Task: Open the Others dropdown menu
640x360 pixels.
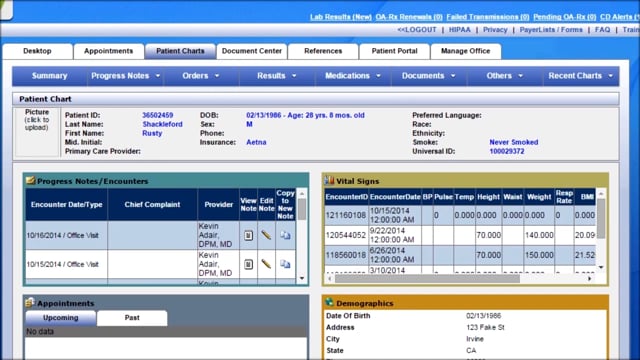Action: pyautogui.click(x=504, y=76)
